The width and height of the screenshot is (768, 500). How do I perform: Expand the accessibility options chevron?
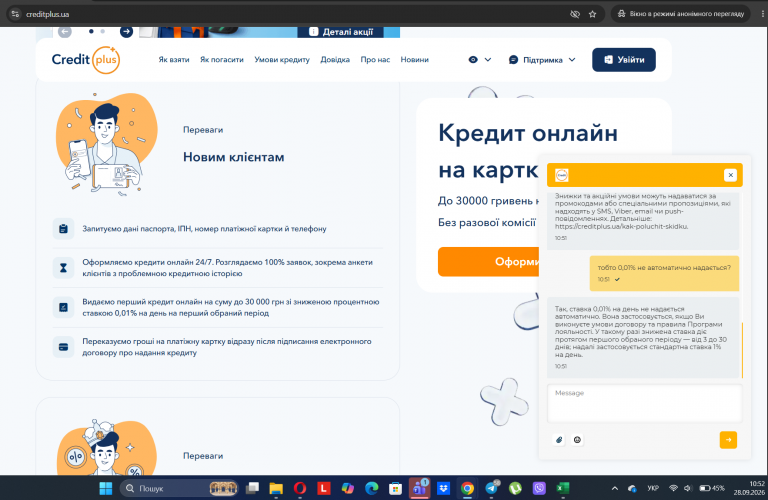(x=488, y=60)
